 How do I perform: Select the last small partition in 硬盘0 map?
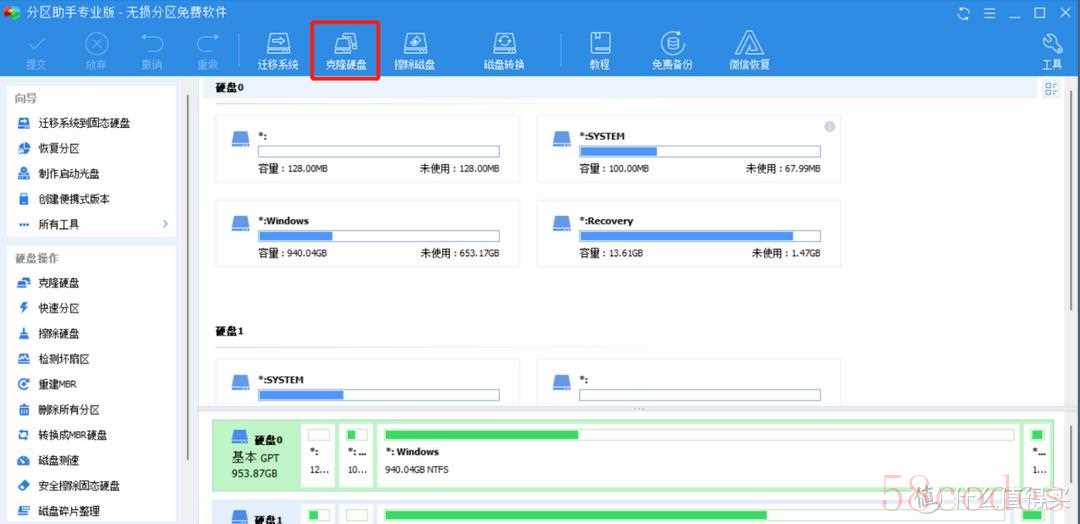tap(1038, 456)
